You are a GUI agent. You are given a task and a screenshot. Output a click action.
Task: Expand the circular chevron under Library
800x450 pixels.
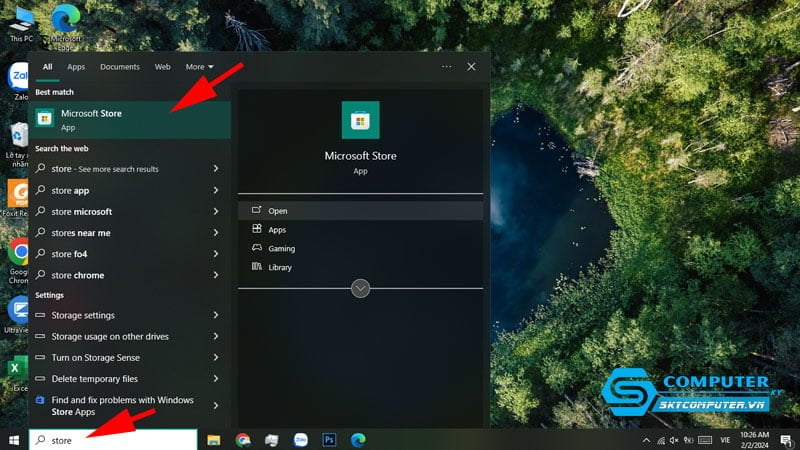coord(361,288)
